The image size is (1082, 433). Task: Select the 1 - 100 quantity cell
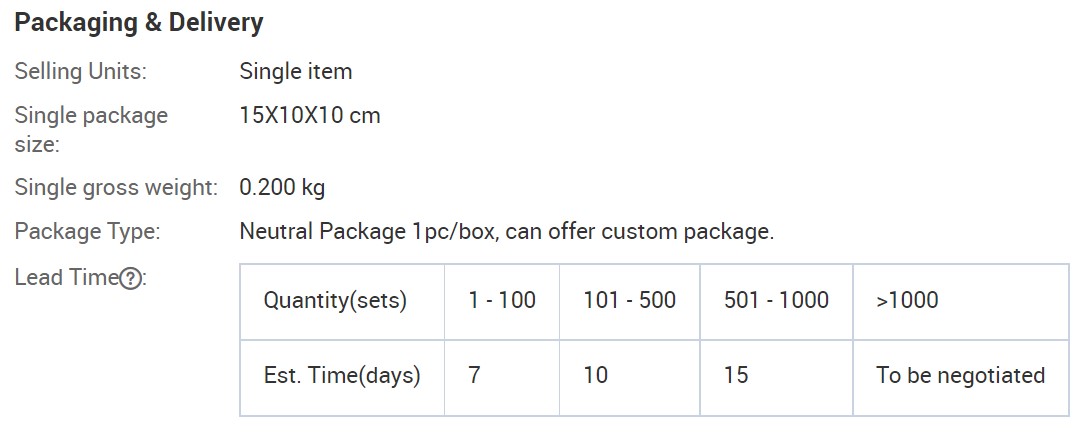(x=502, y=302)
